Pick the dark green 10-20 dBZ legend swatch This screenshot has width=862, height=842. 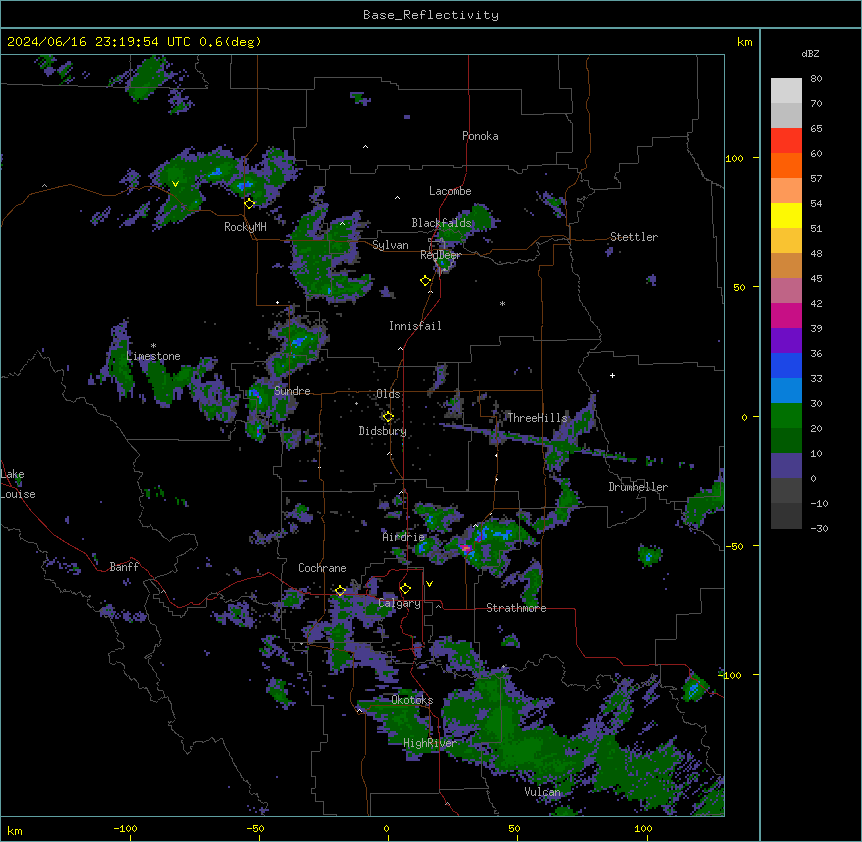786,441
